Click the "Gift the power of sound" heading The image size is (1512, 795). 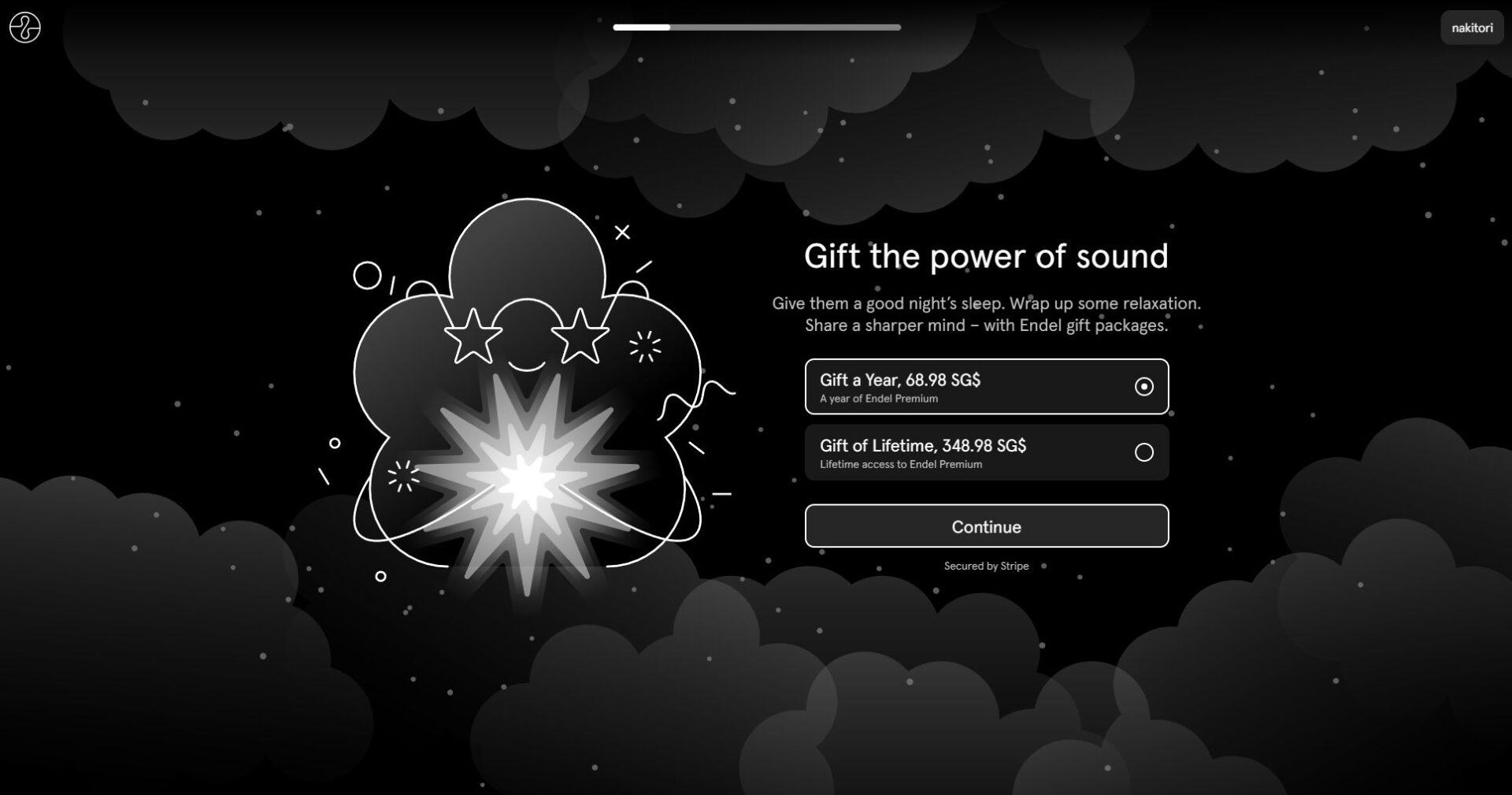point(986,256)
